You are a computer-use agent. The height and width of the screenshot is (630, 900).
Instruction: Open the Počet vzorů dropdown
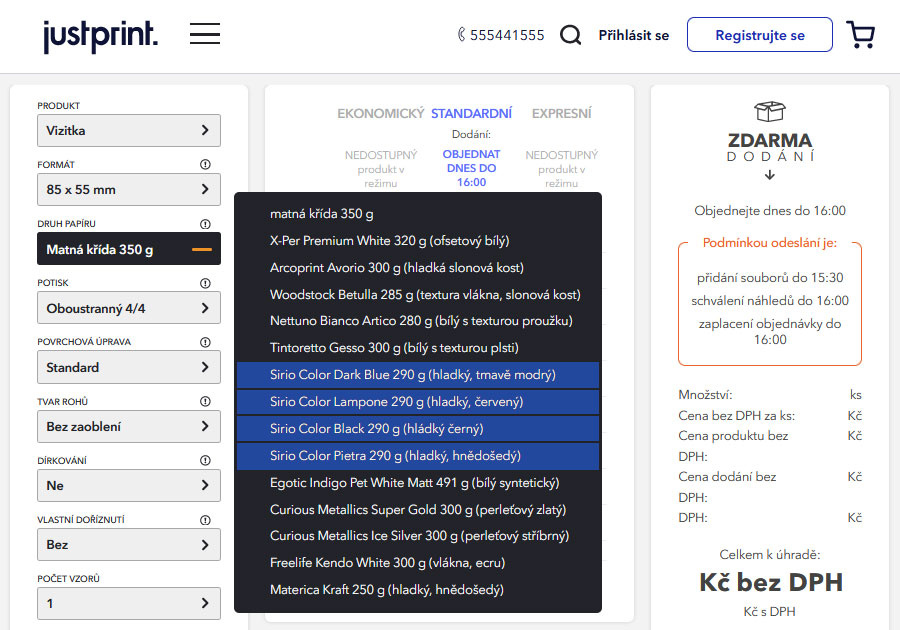tap(129, 603)
